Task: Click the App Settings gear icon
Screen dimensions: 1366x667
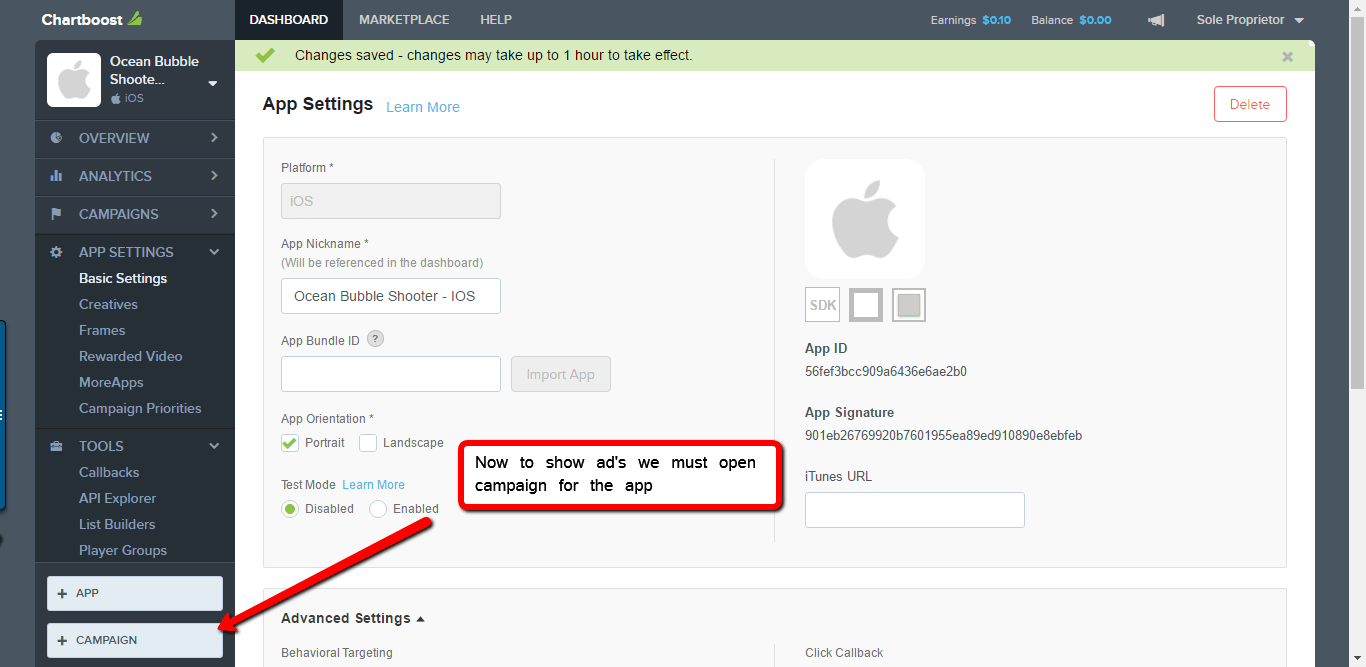Action: [57, 252]
